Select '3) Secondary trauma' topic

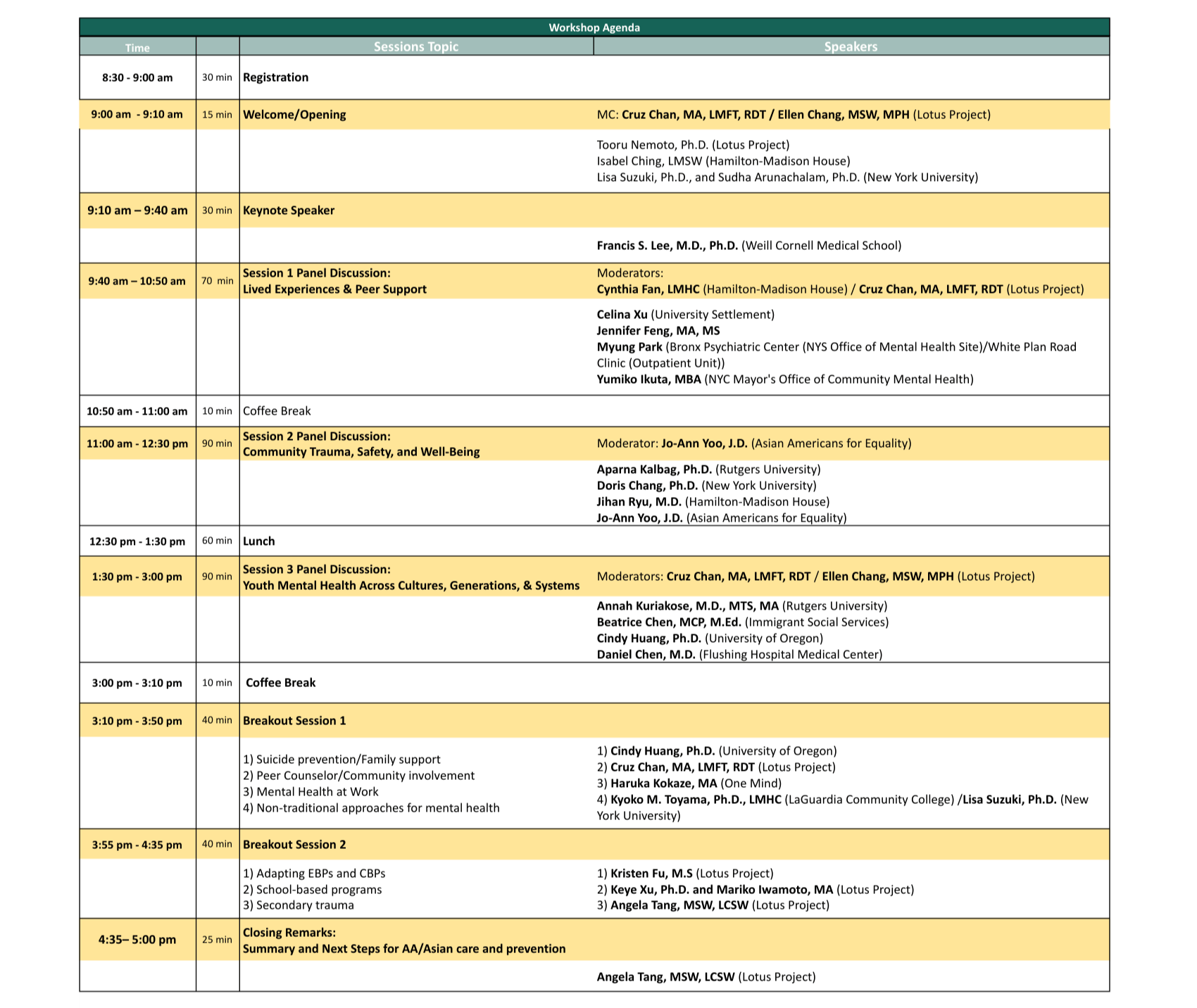pyautogui.click(x=299, y=905)
